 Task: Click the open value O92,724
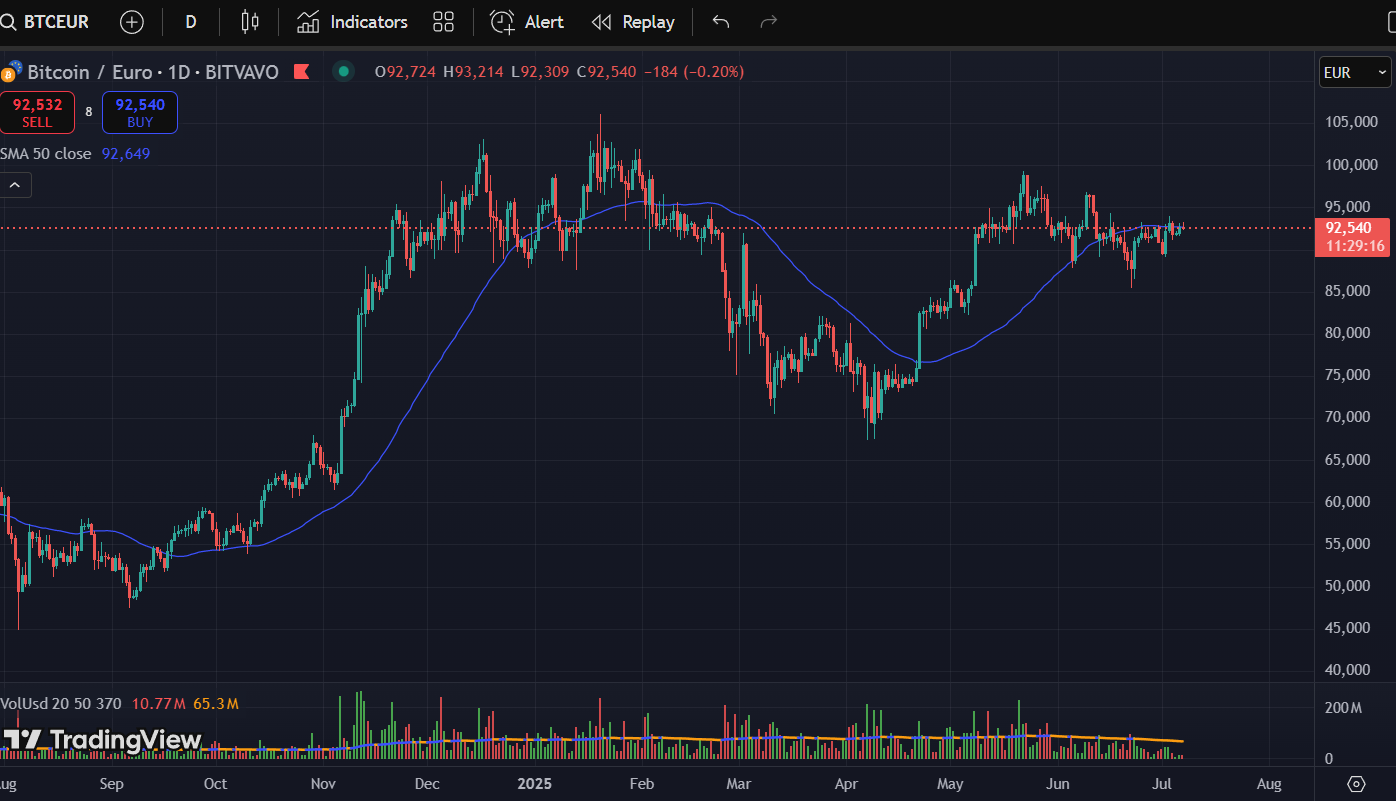click(x=405, y=72)
